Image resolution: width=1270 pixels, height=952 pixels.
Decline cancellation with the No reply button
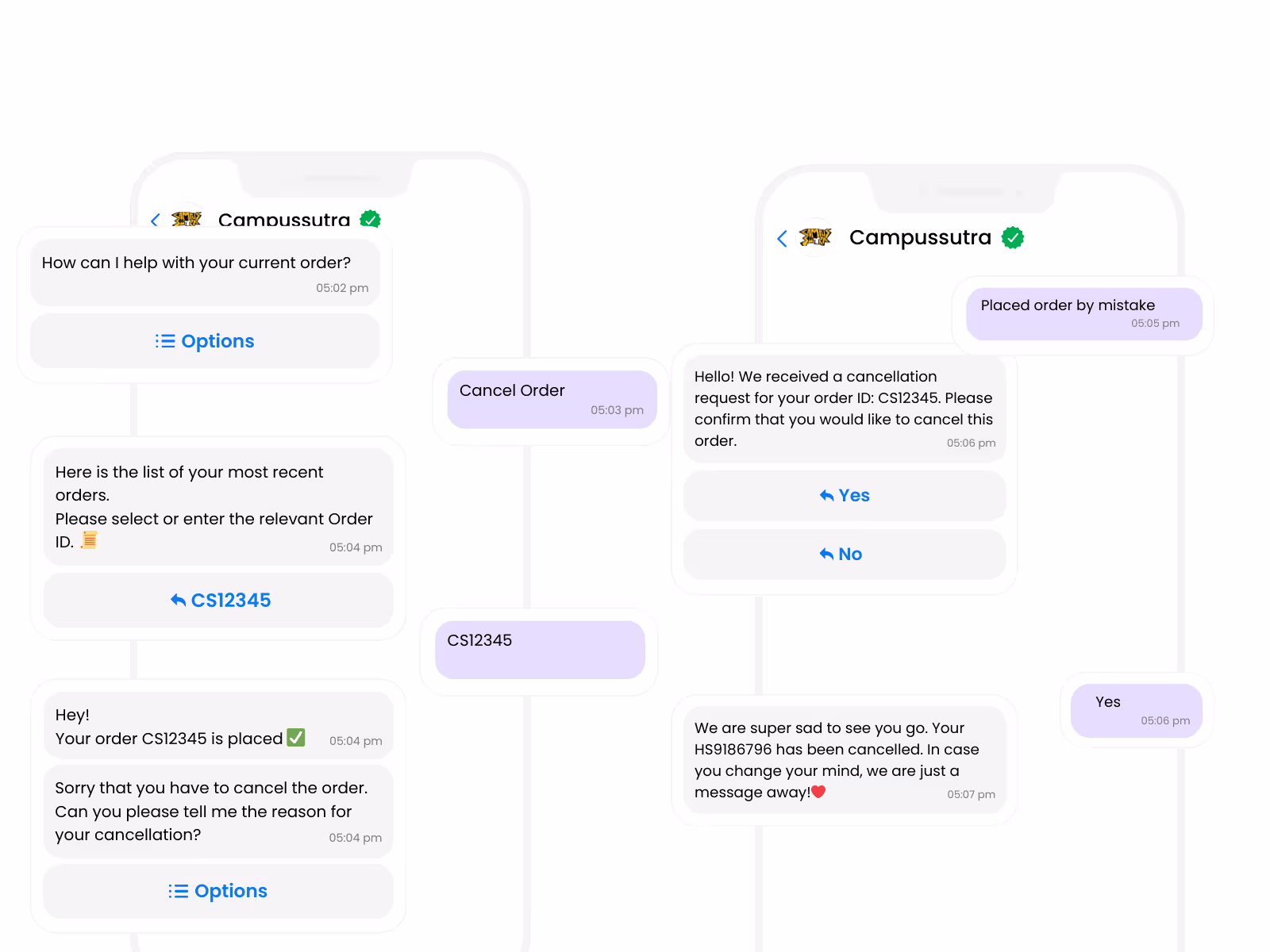(x=845, y=554)
